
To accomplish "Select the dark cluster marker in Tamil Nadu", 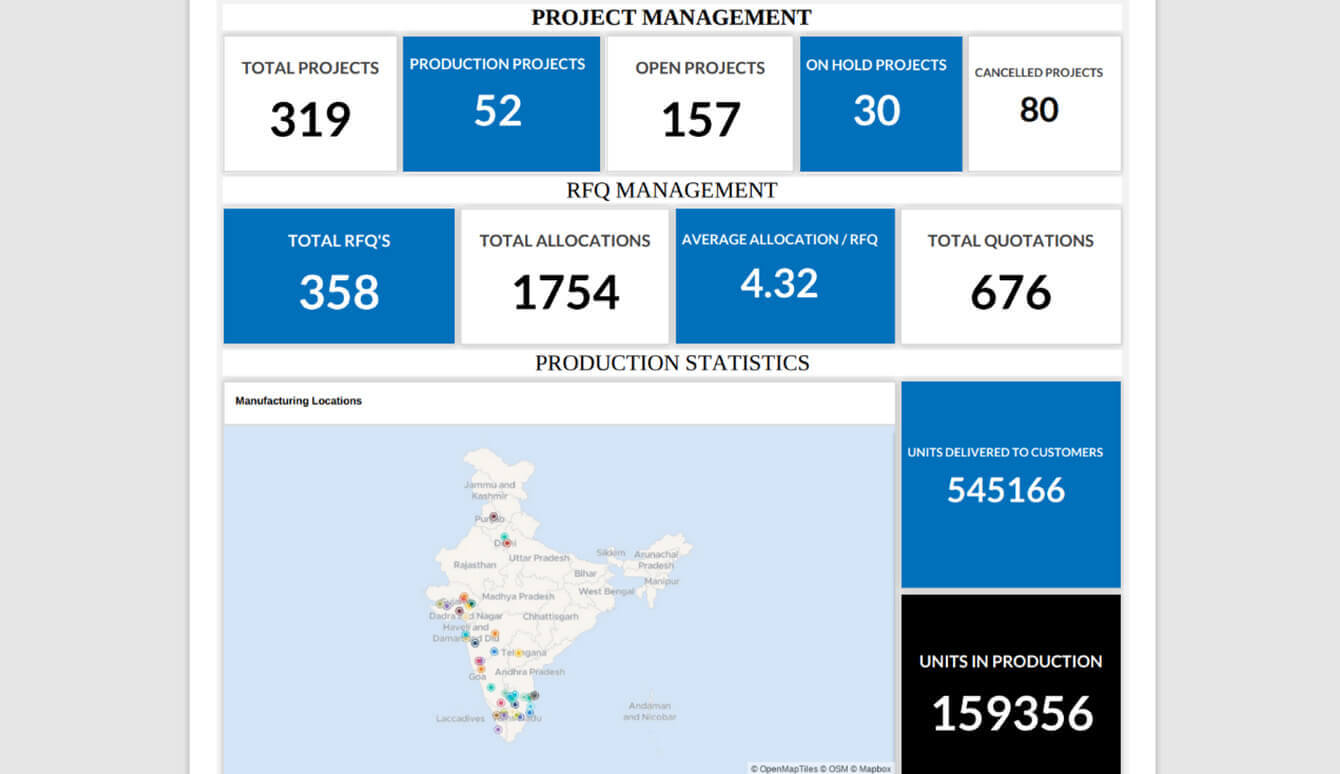I will point(533,694).
